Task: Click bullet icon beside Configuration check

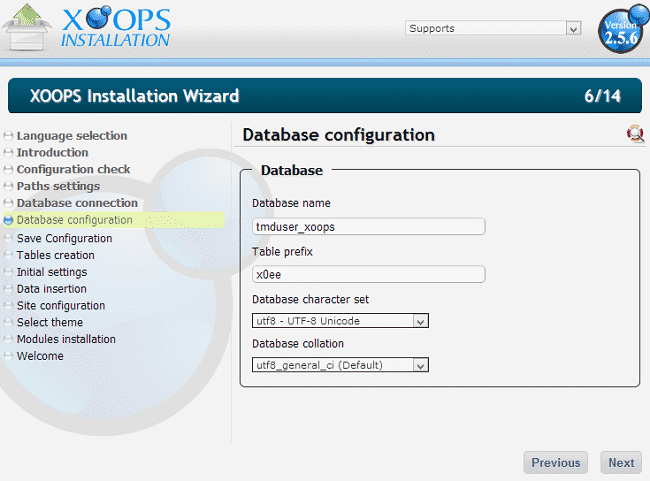Action: (8, 169)
